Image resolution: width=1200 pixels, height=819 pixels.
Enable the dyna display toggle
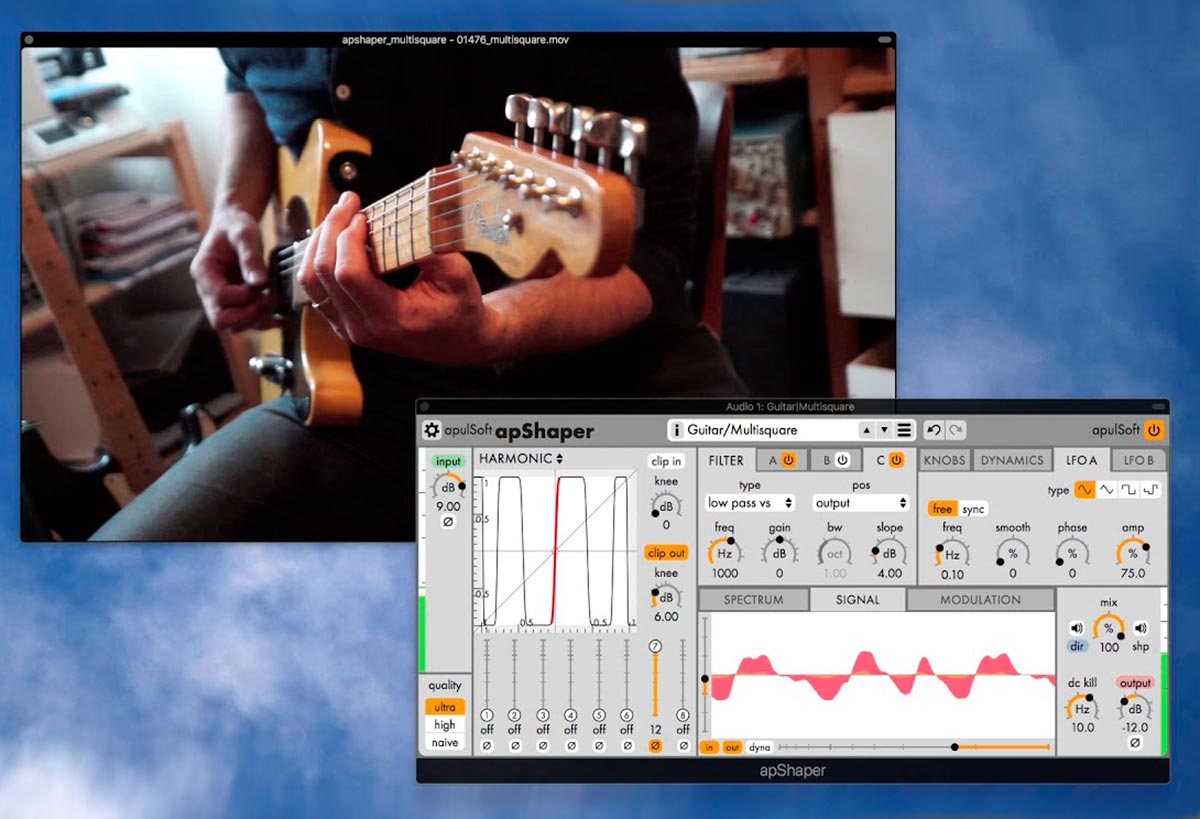(x=760, y=747)
